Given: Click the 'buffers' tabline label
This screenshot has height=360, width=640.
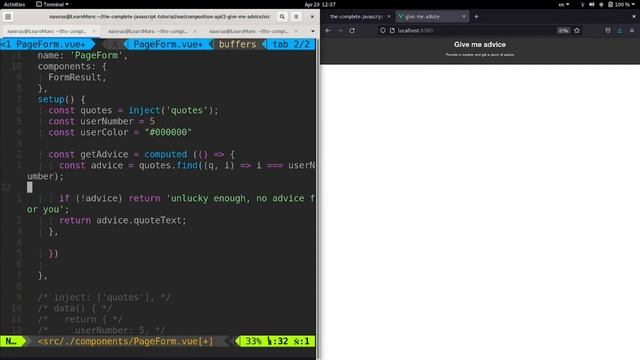Looking at the screenshot, I should pyautogui.click(x=238, y=44).
